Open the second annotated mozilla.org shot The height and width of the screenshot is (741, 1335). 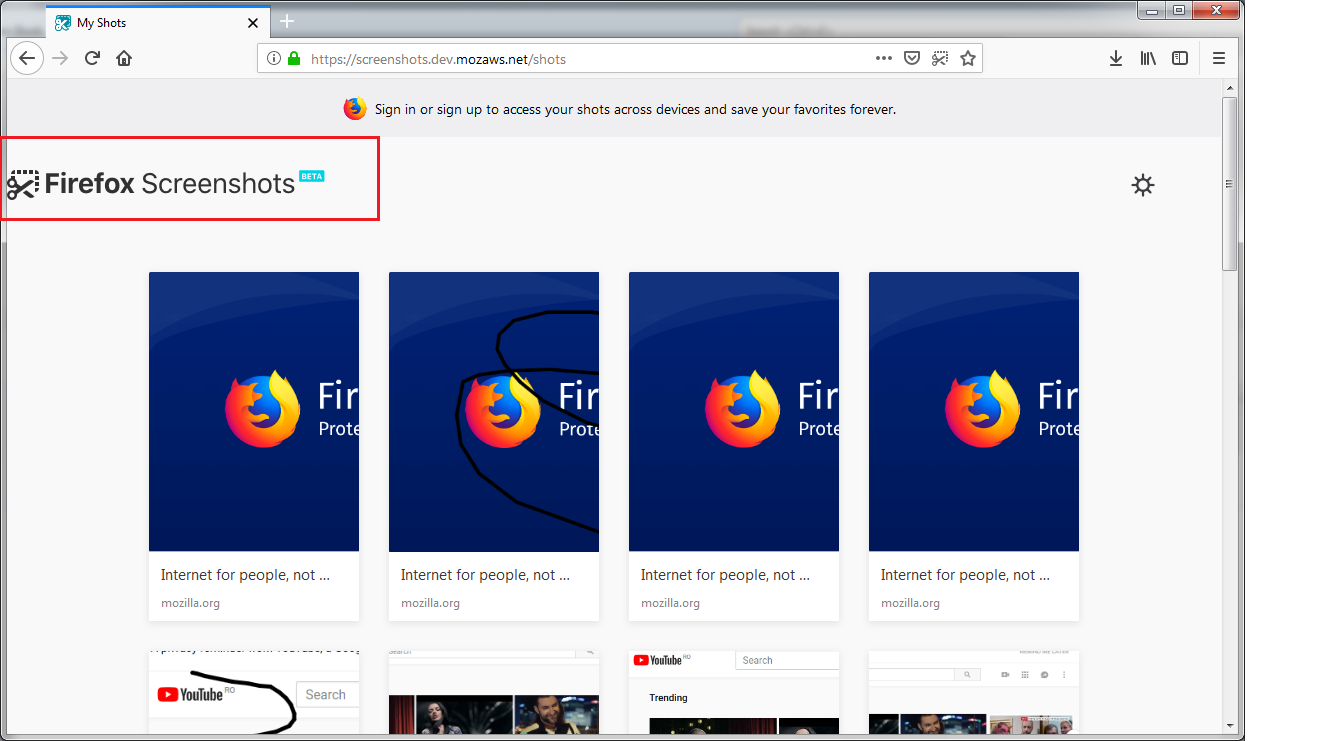tap(493, 410)
